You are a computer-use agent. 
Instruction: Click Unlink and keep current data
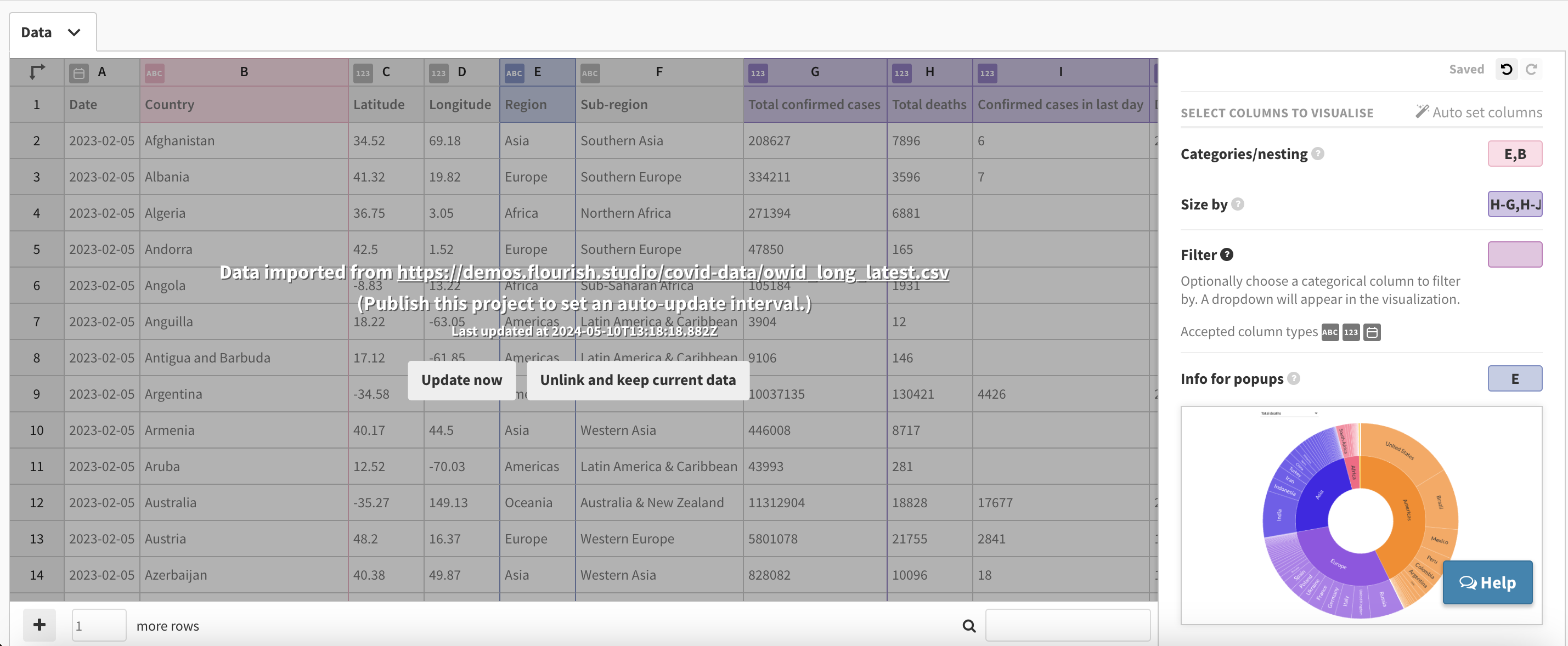[x=638, y=380]
